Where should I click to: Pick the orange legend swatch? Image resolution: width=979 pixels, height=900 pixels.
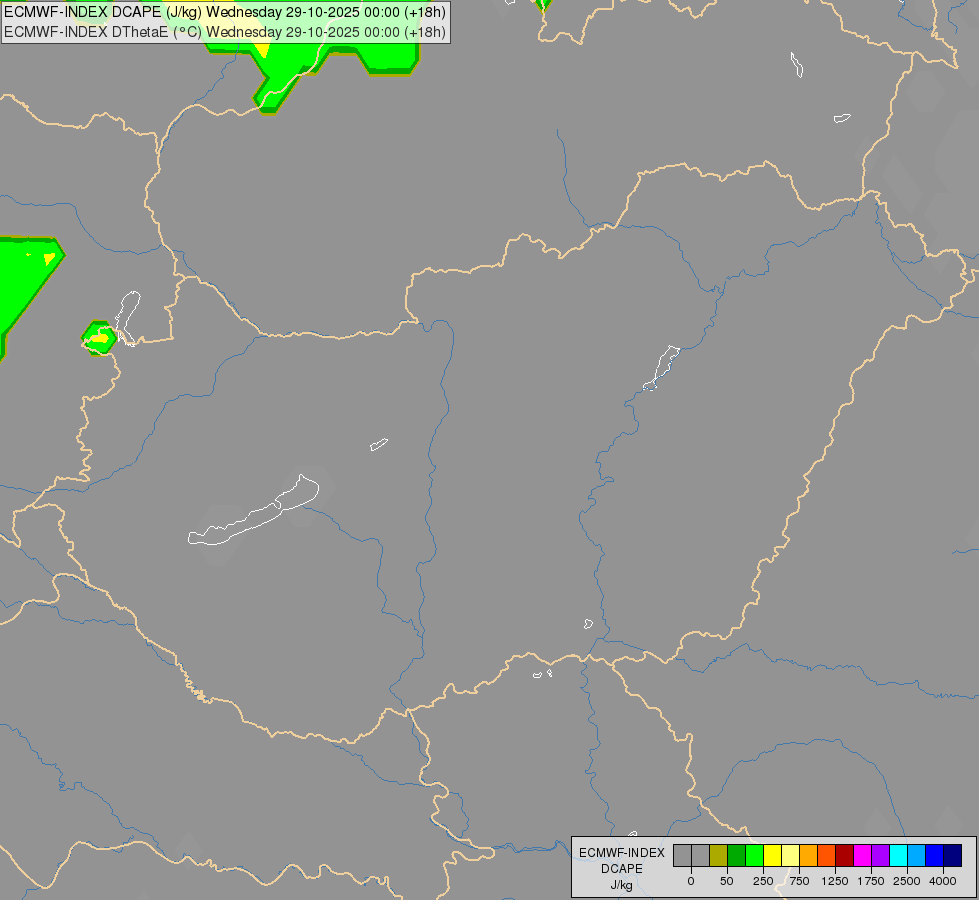[809, 856]
